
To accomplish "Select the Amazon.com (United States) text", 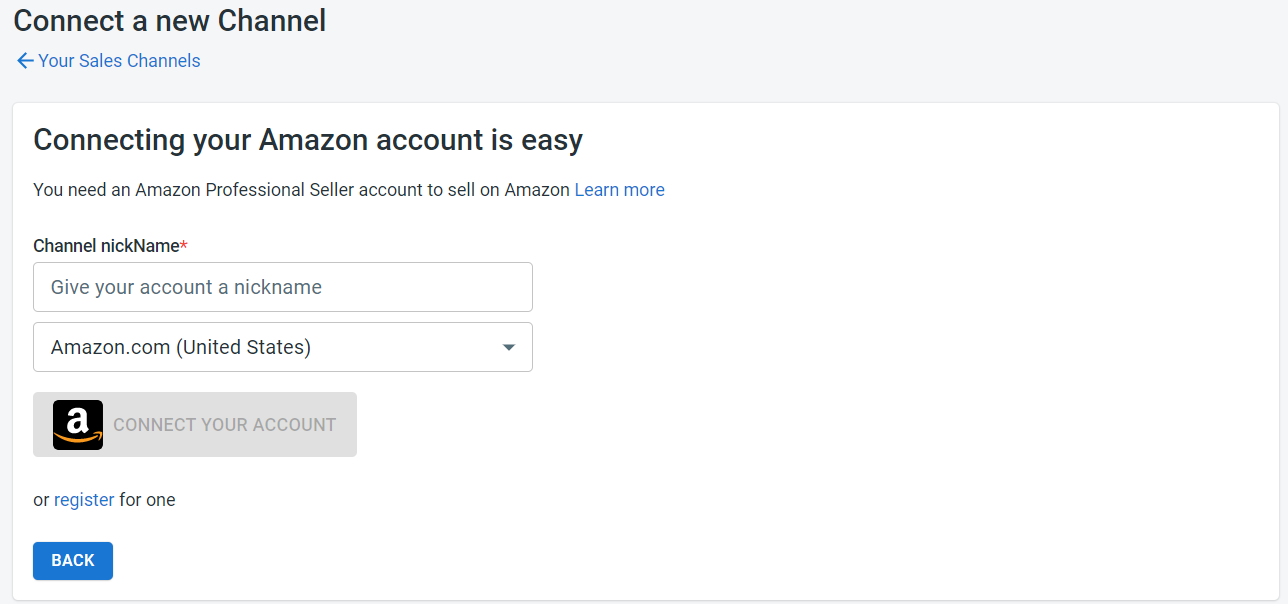I will click(181, 347).
